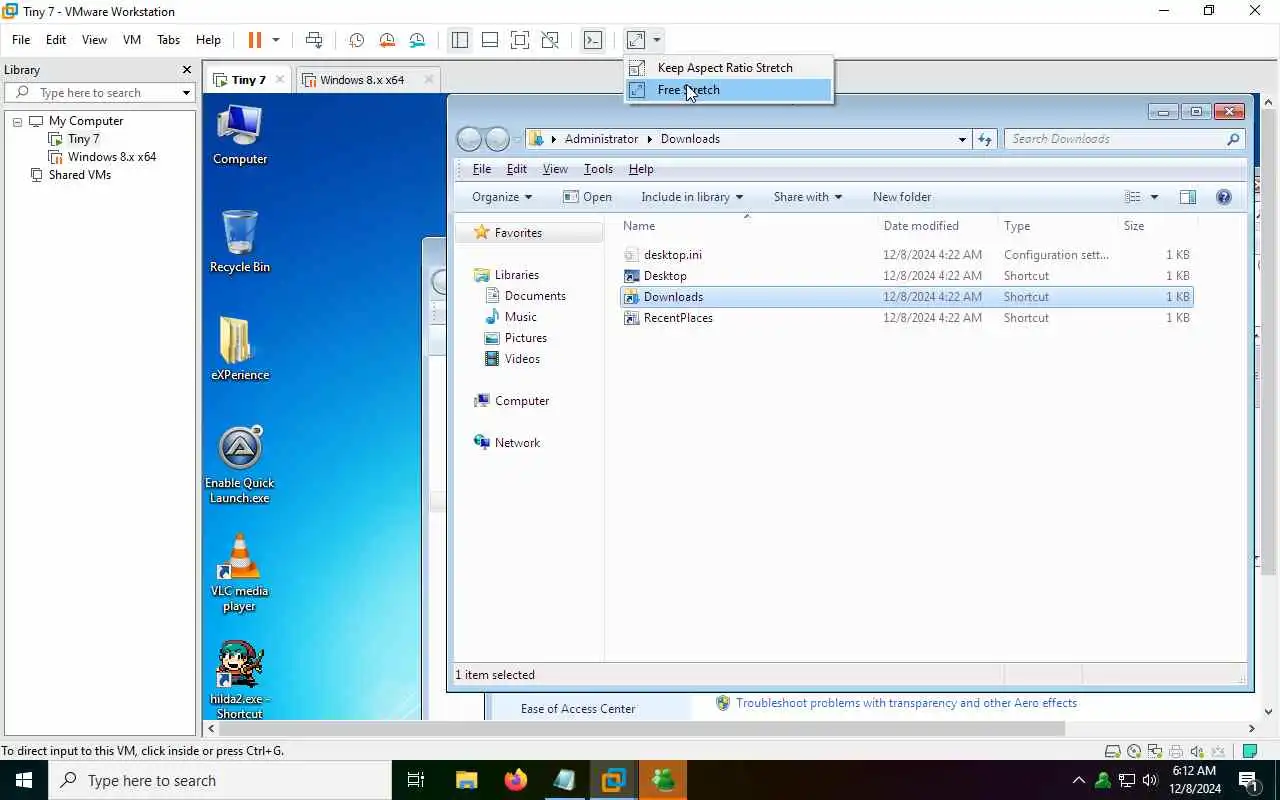Select Shared VMs in the library tree
This screenshot has height=800, width=1280.
point(80,175)
